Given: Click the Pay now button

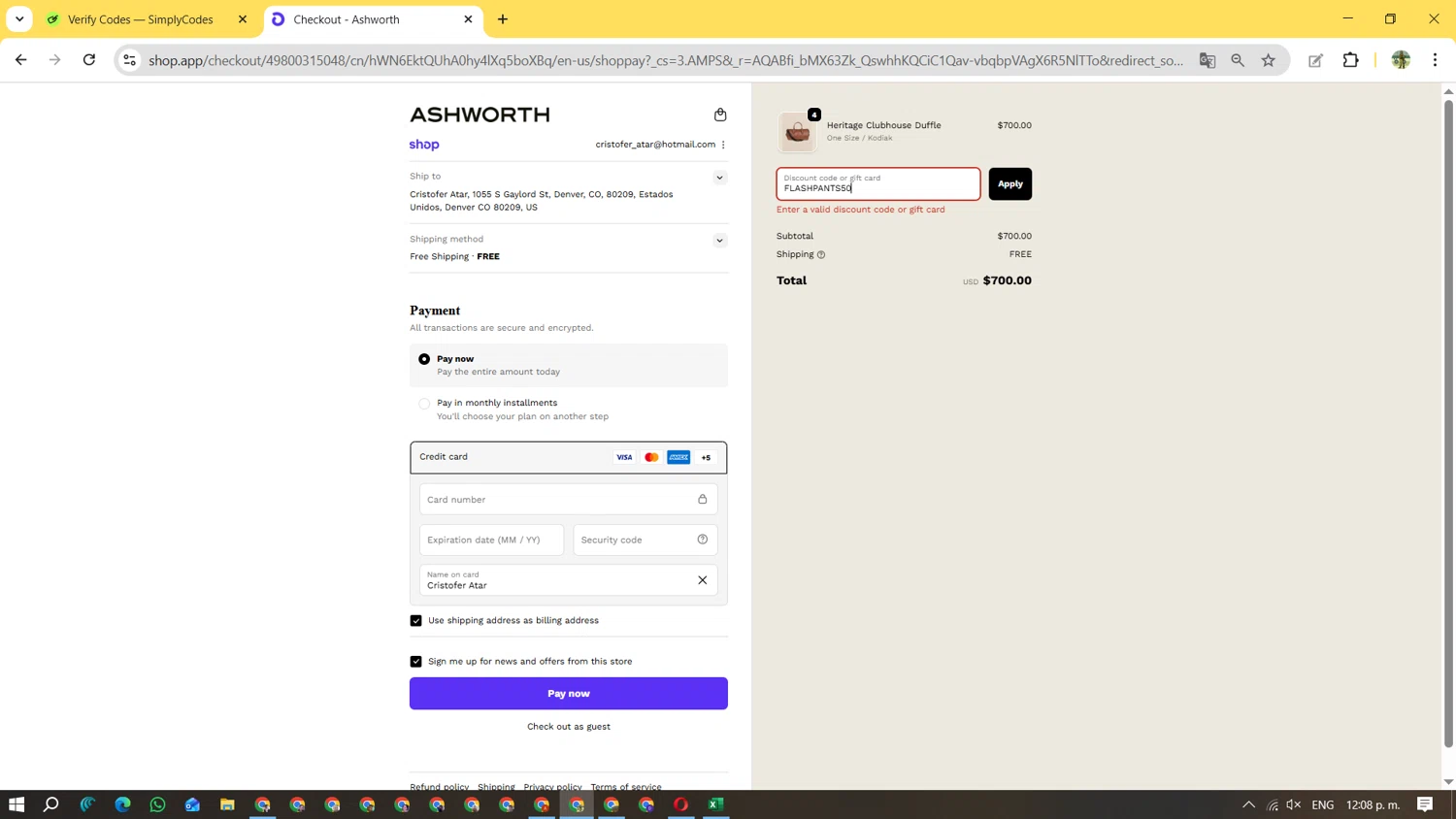Looking at the screenshot, I should pyautogui.click(x=569, y=694).
